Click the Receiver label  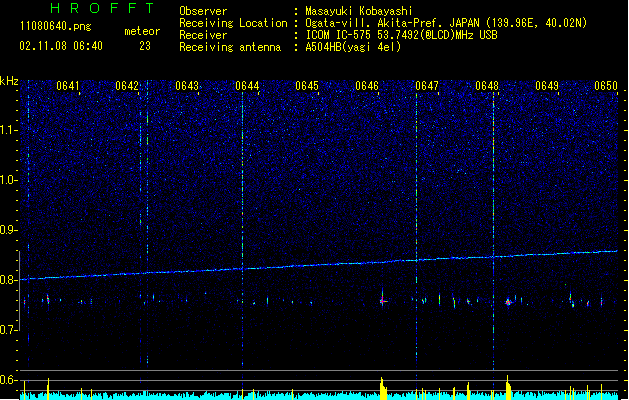click(x=203, y=35)
